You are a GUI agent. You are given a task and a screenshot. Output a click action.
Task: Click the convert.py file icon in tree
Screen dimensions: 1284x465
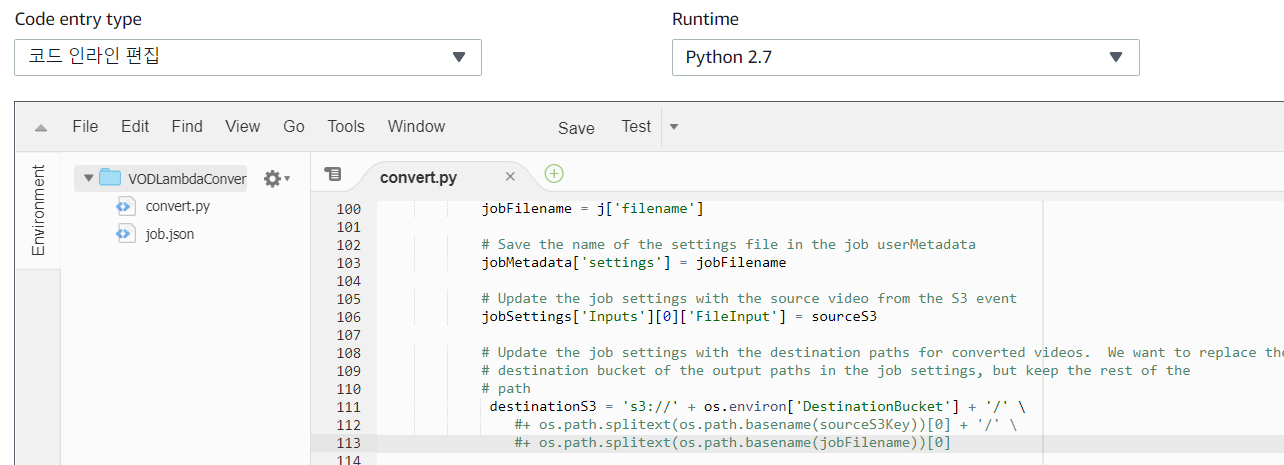tap(125, 206)
